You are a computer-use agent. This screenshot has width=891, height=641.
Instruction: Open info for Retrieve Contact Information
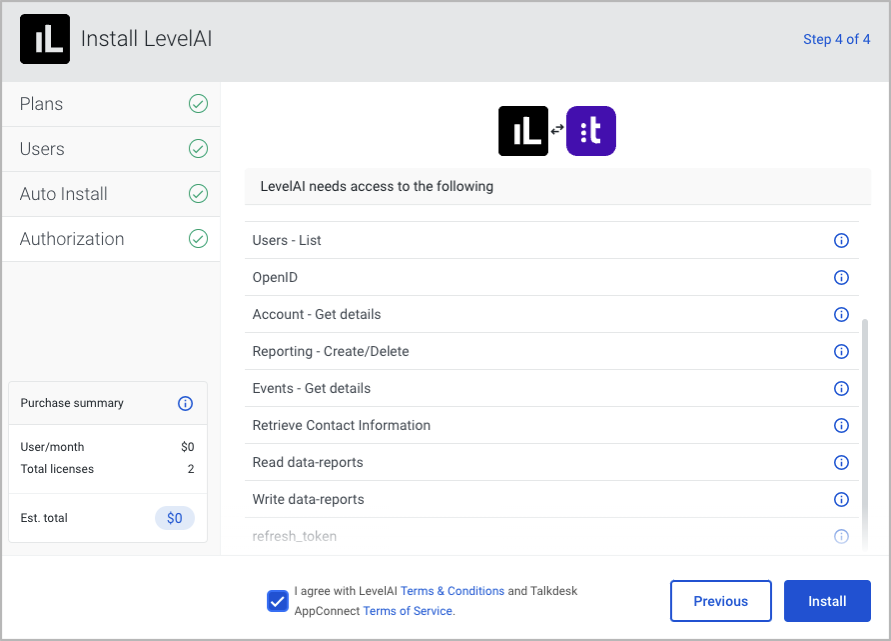(841, 425)
